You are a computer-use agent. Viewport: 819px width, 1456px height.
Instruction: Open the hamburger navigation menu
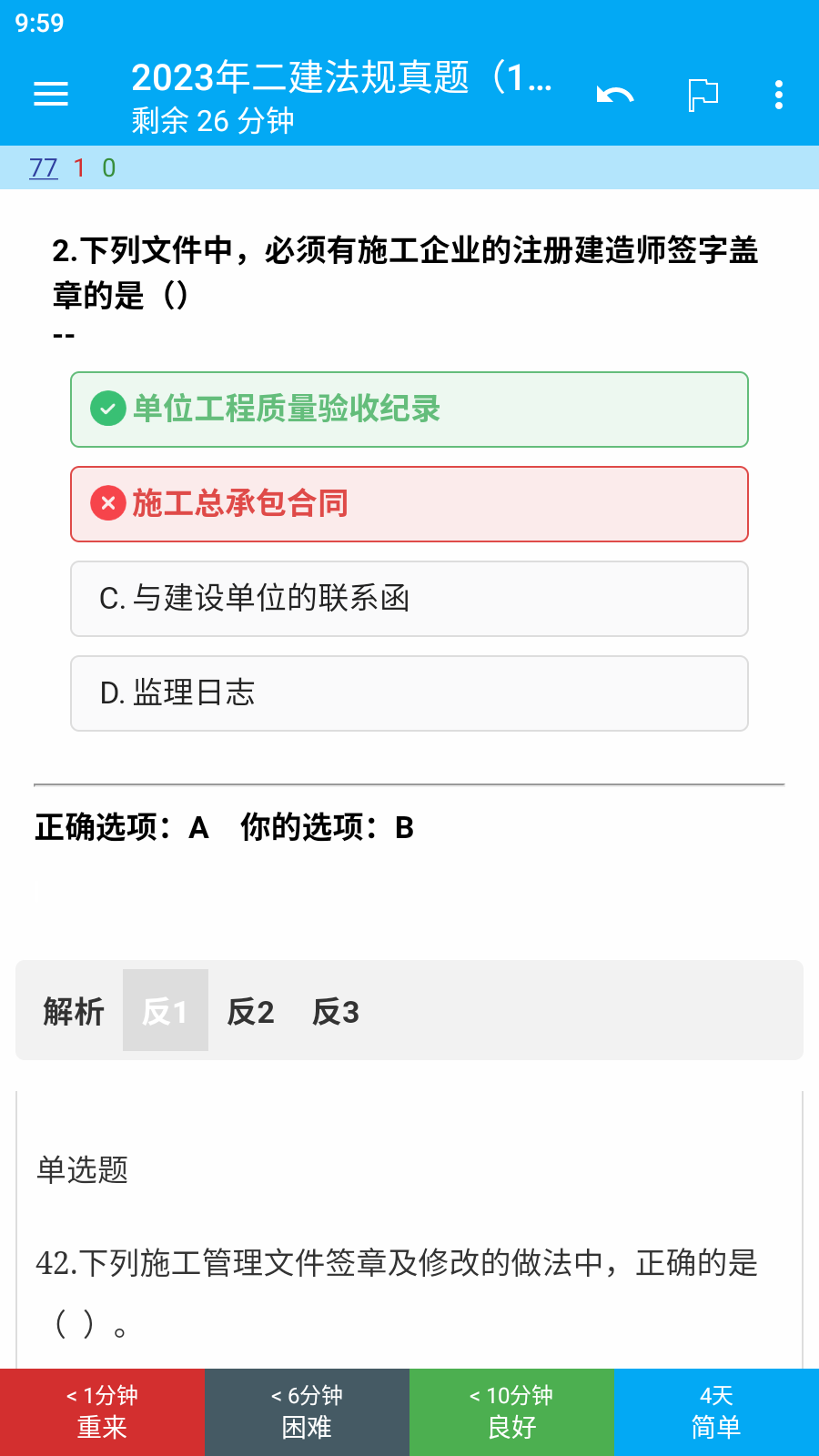click(x=51, y=94)
